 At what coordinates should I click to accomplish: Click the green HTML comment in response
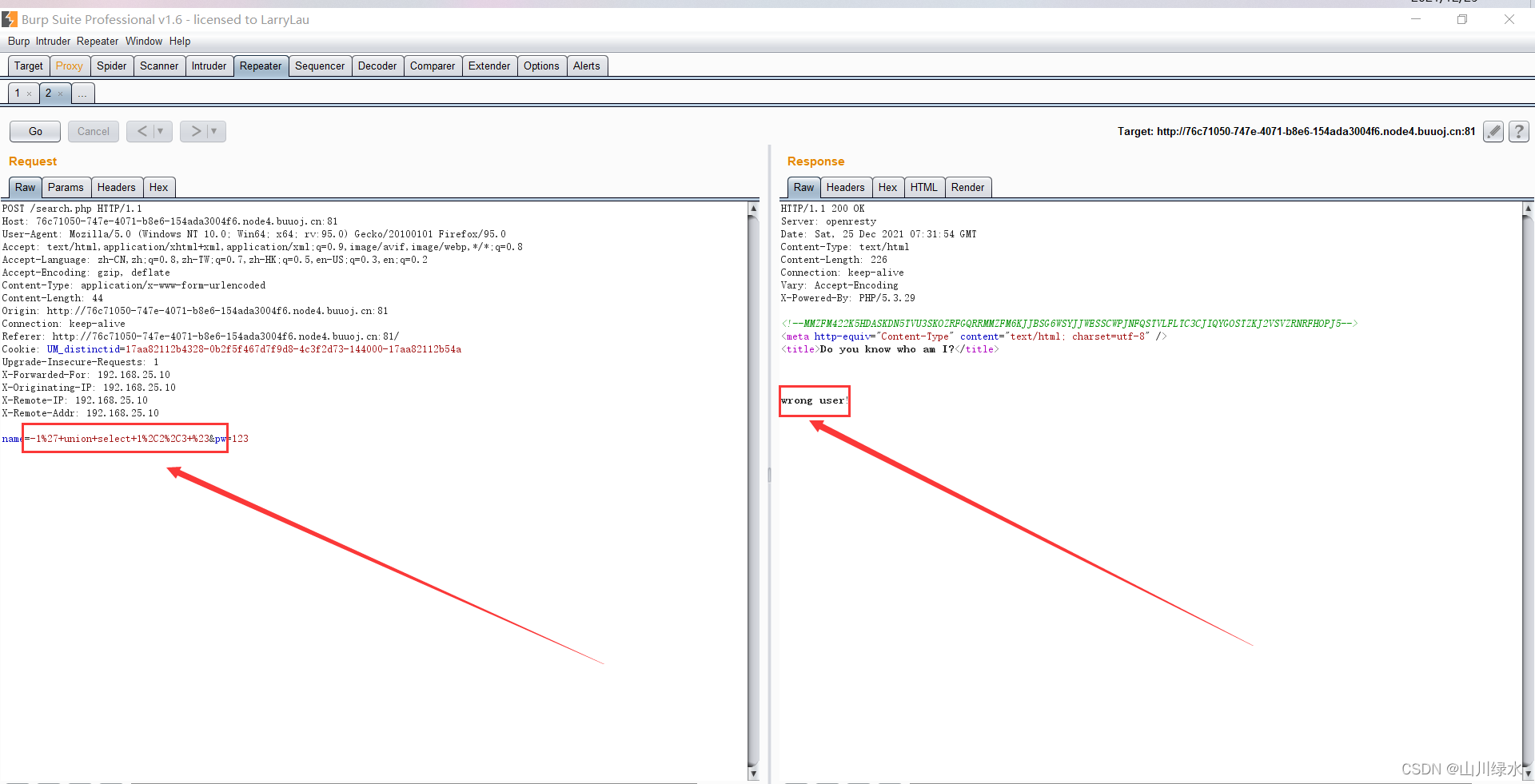1069,324
